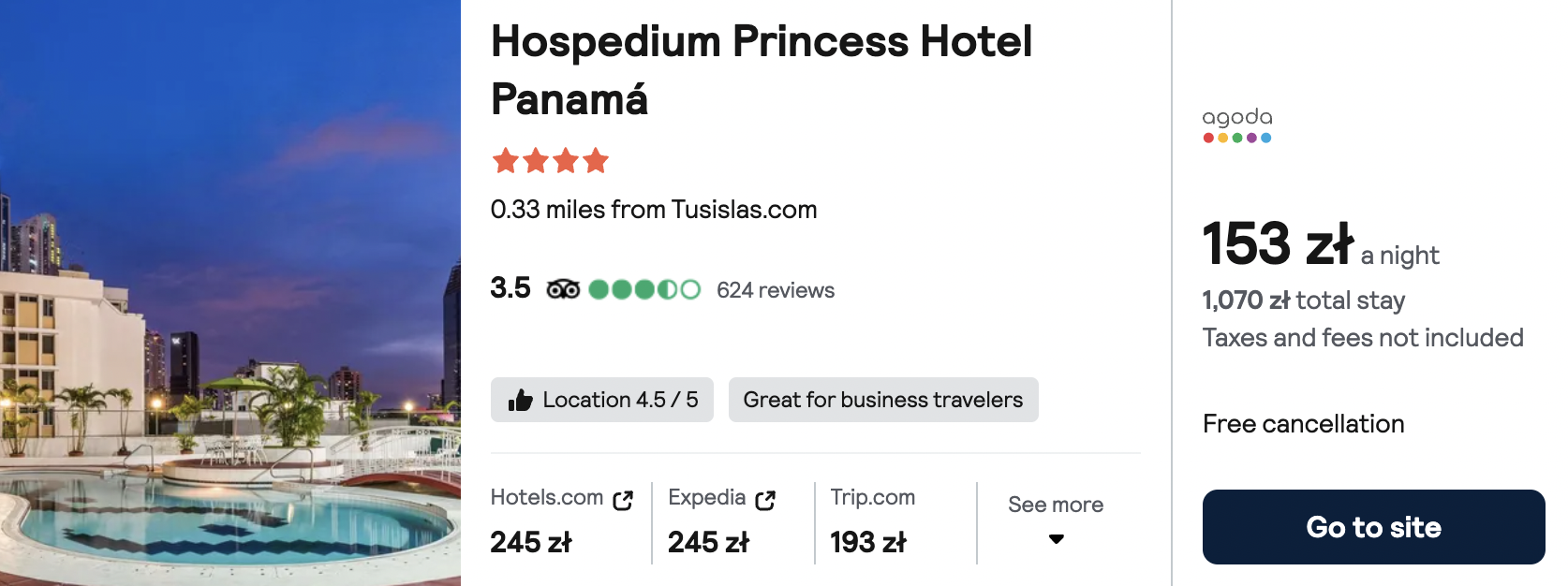The width and height of the screenshot is (1568, 586).
Task: Open the Hotels.com external link icon
Action: (623, 501)
